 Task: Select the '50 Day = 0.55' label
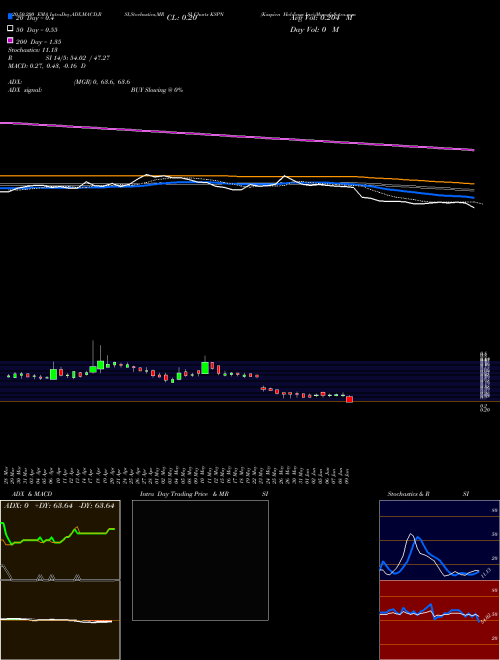pos(37,30)
